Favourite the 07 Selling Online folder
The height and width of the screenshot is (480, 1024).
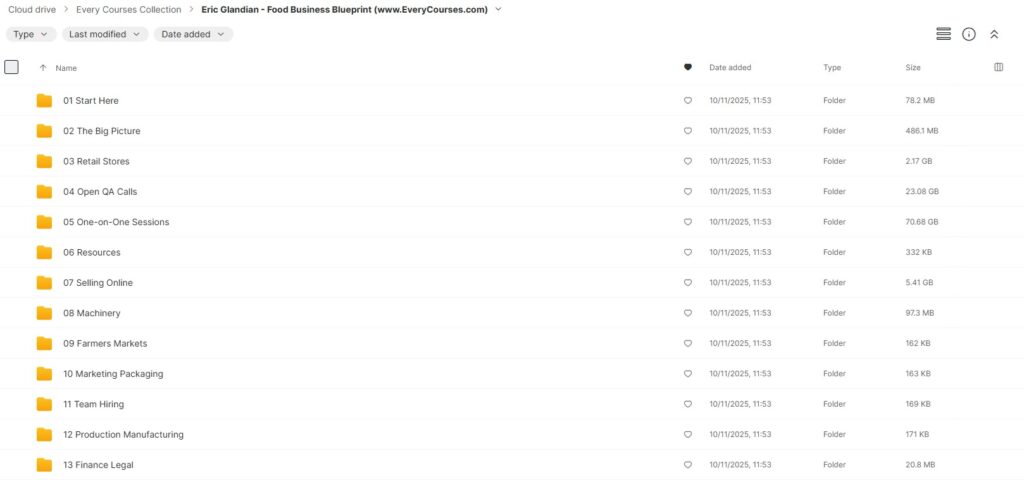click(x=687, y=283)
